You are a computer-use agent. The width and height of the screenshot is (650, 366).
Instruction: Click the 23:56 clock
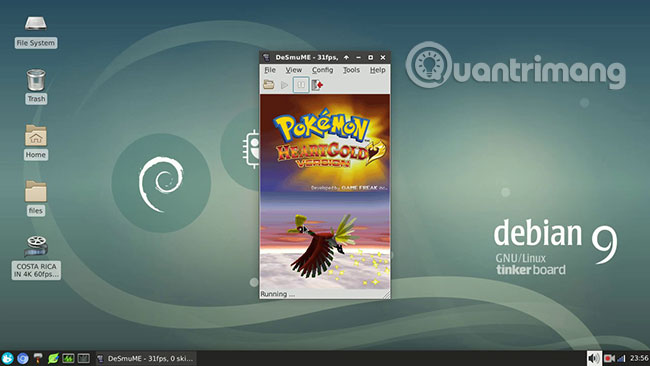(x=639, y=358)
